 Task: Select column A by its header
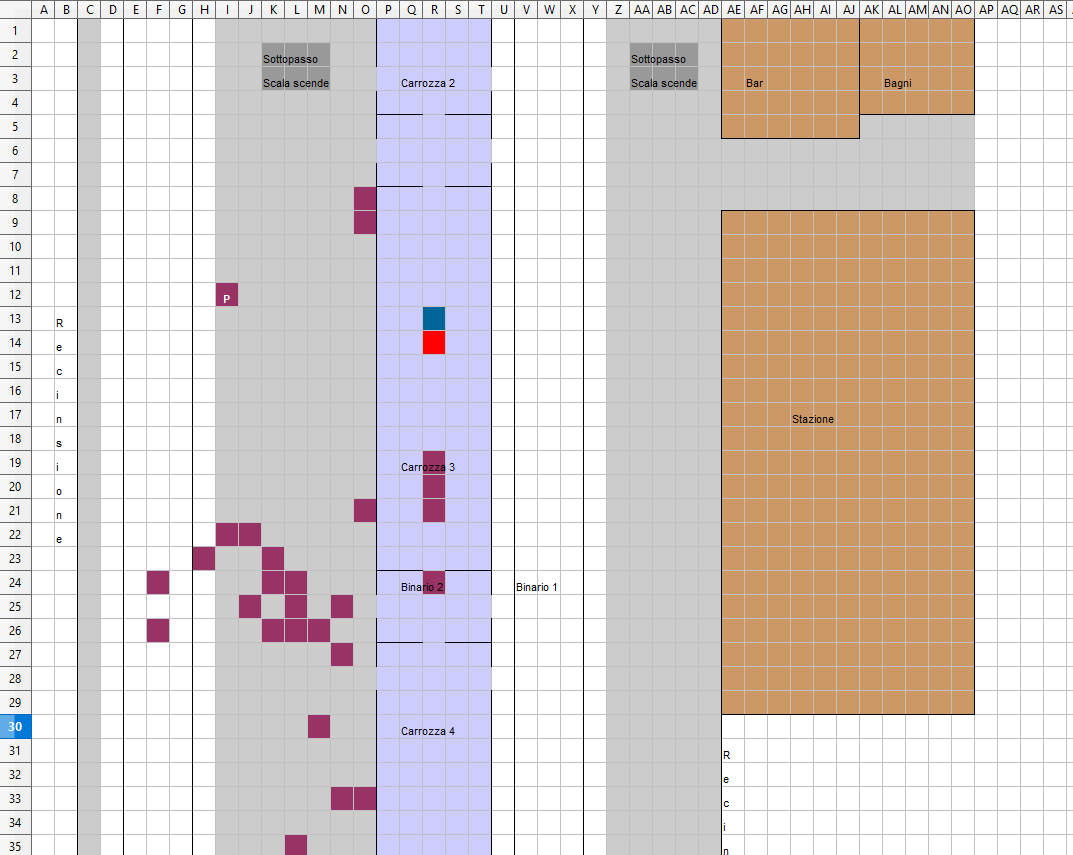(x=44, y=9)
